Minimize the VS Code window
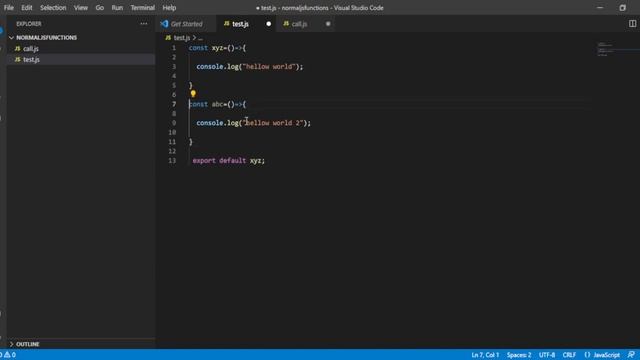 [600, 8]
